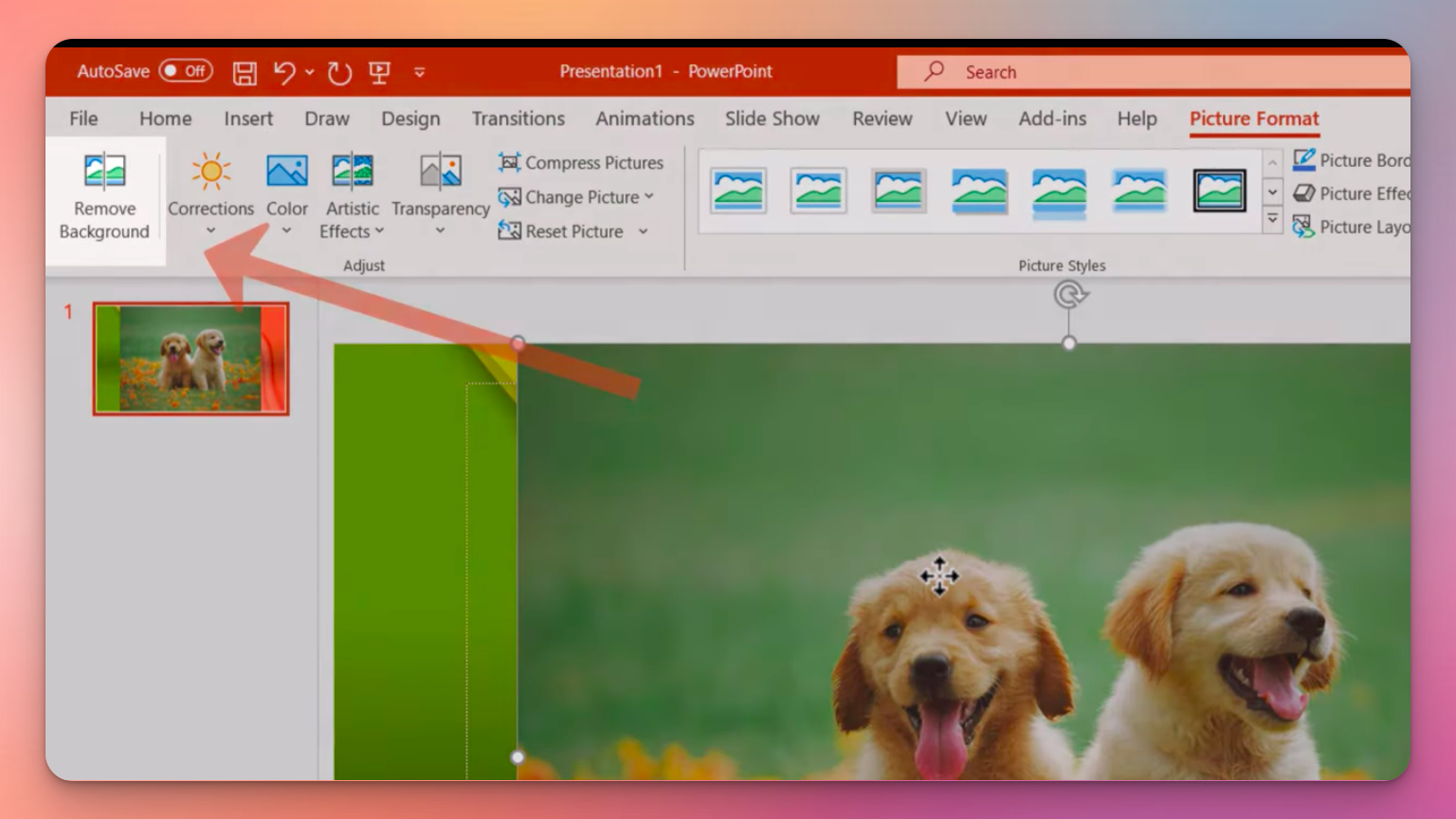
Task: Click the Undo button
Action: (289, 72)
